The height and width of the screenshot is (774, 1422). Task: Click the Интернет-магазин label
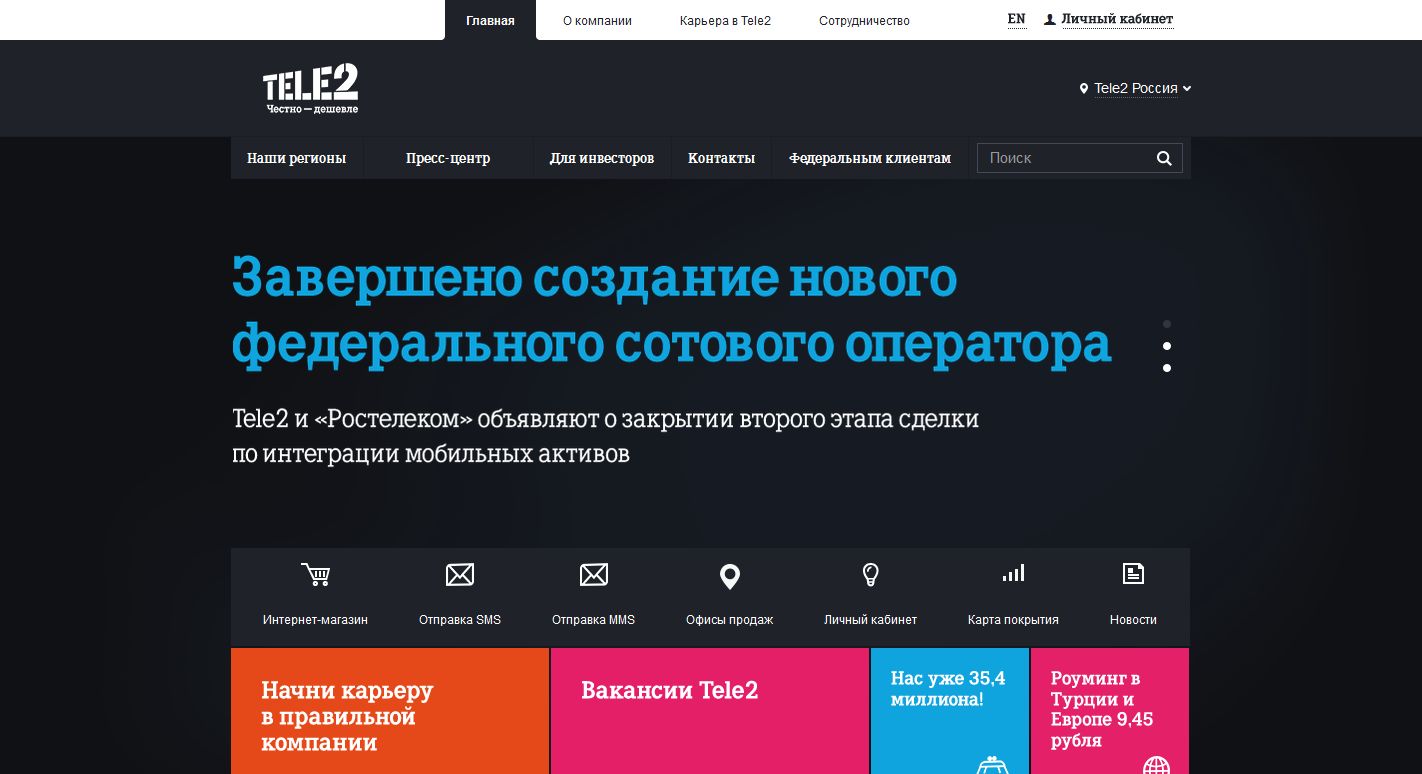pyautogui.click(x=315, y=620)
